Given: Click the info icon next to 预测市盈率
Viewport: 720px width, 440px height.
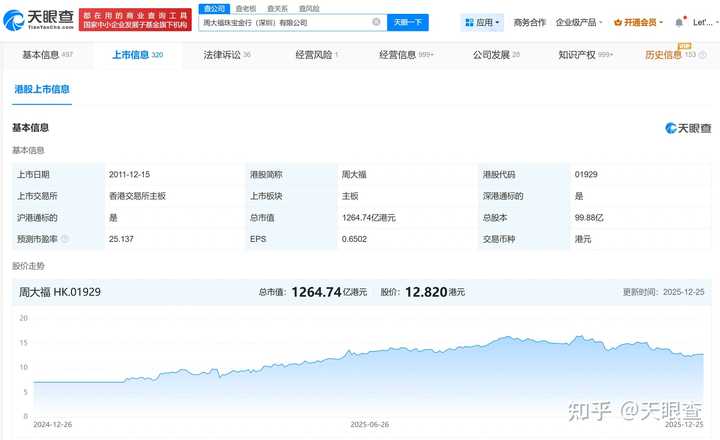Looking at the screenshot, I should pyautogui.click(x=65, y=239).
